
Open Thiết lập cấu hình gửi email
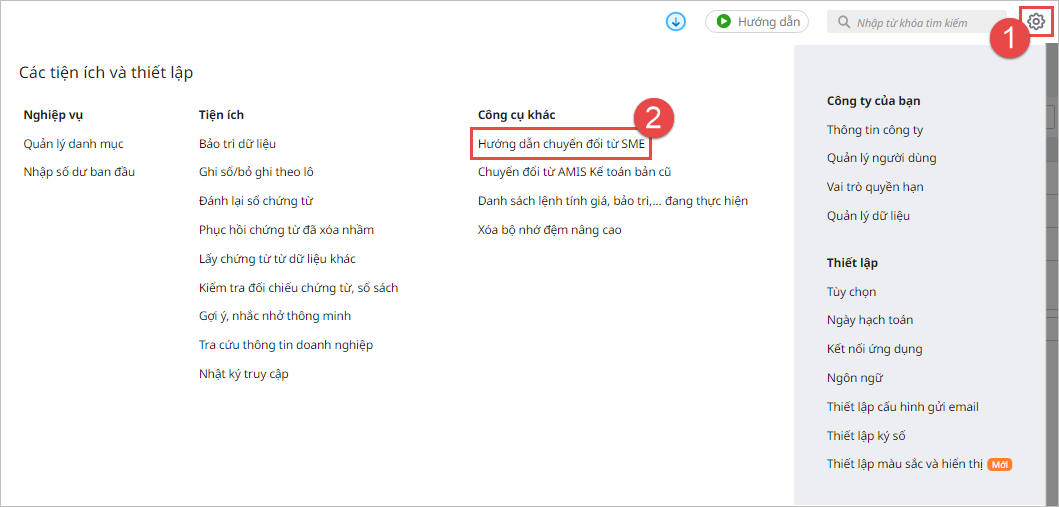click(902, 407)
